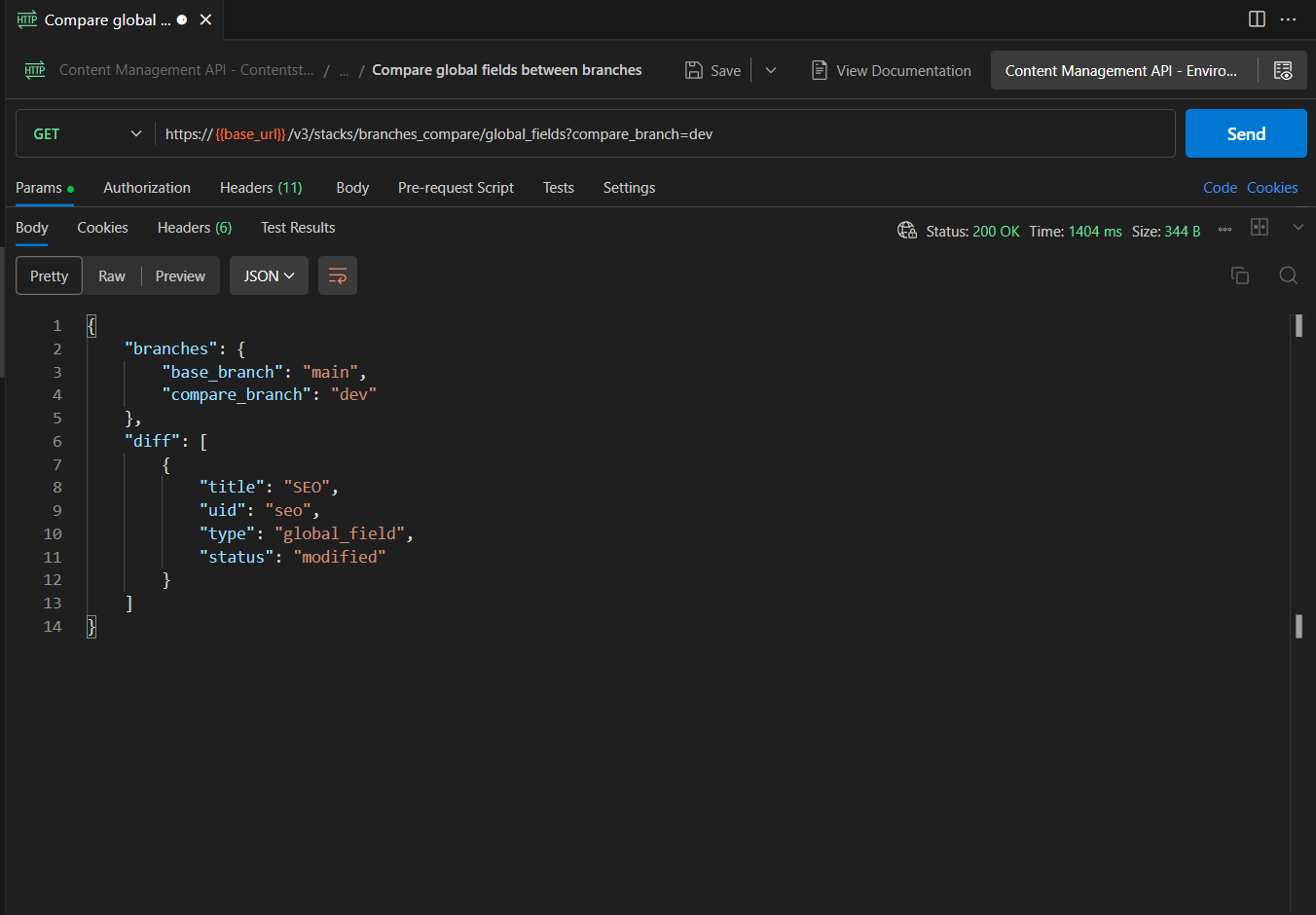This screenshot has width=1316, height=915.
Task: Switch to the Preview view
Action: pyautogui.click(x=180, y=275)
